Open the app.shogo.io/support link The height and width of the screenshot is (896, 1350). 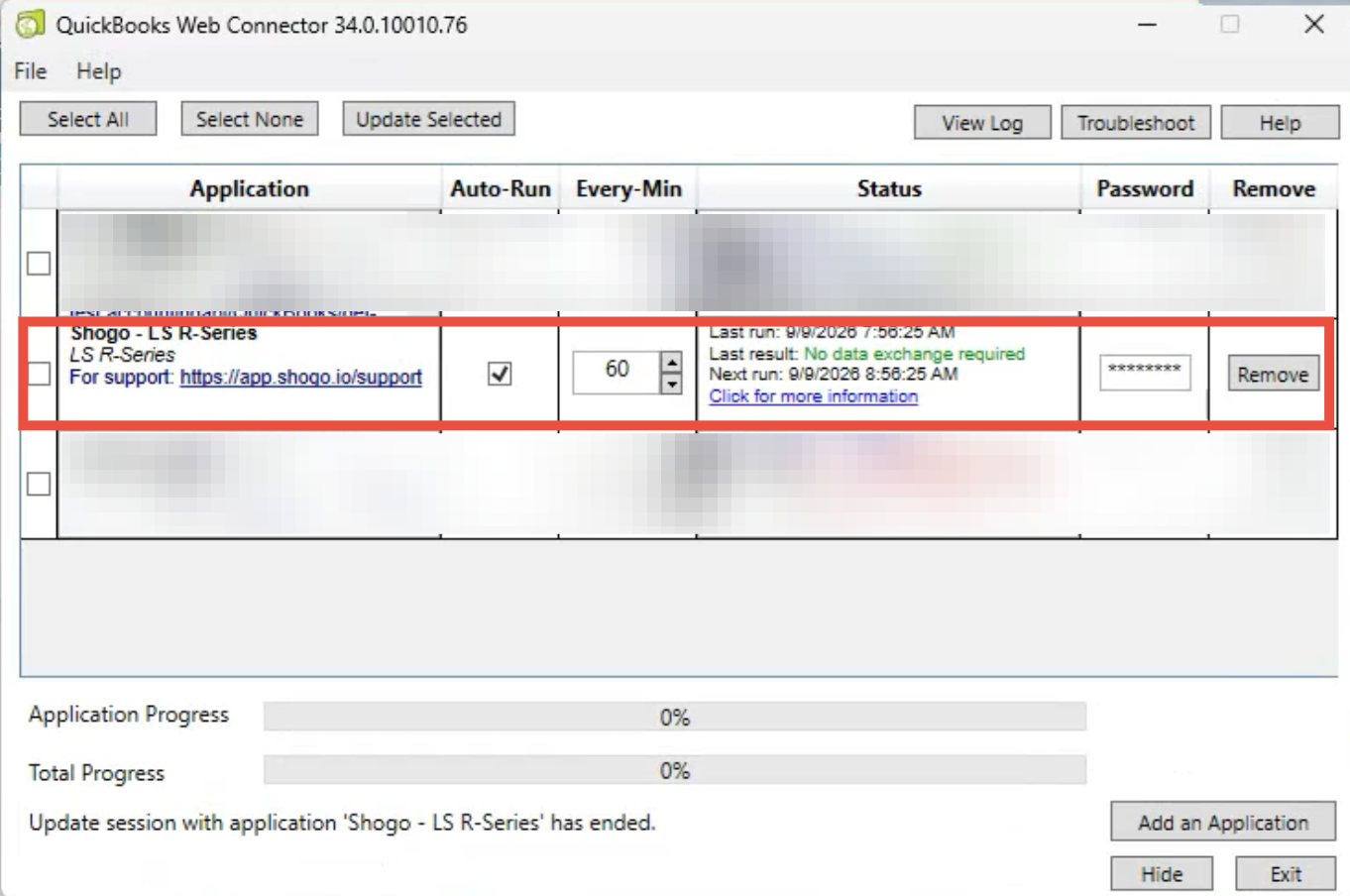tap(301, 378)
